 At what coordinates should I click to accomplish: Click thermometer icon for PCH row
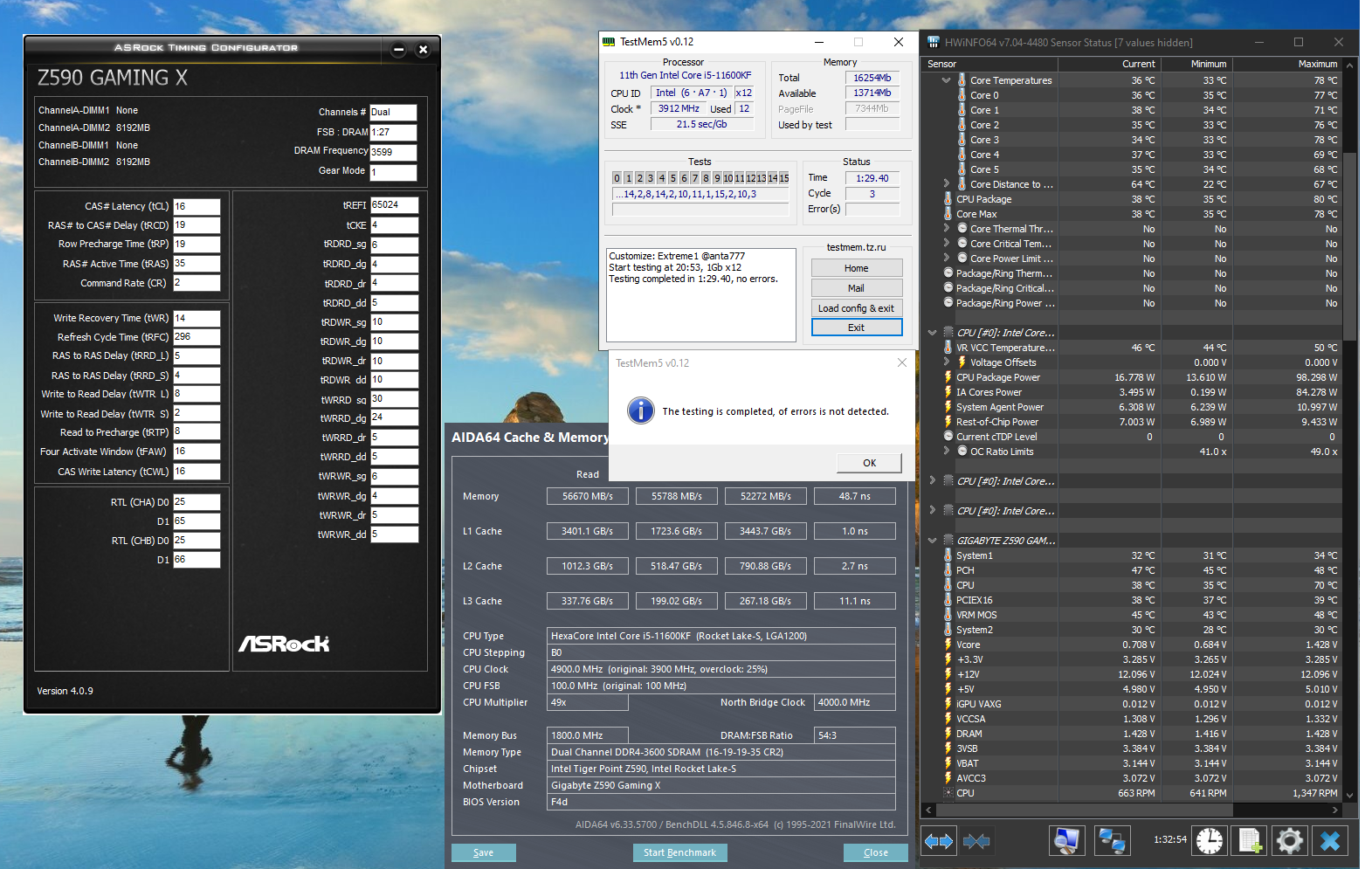(x=948, y=570)
